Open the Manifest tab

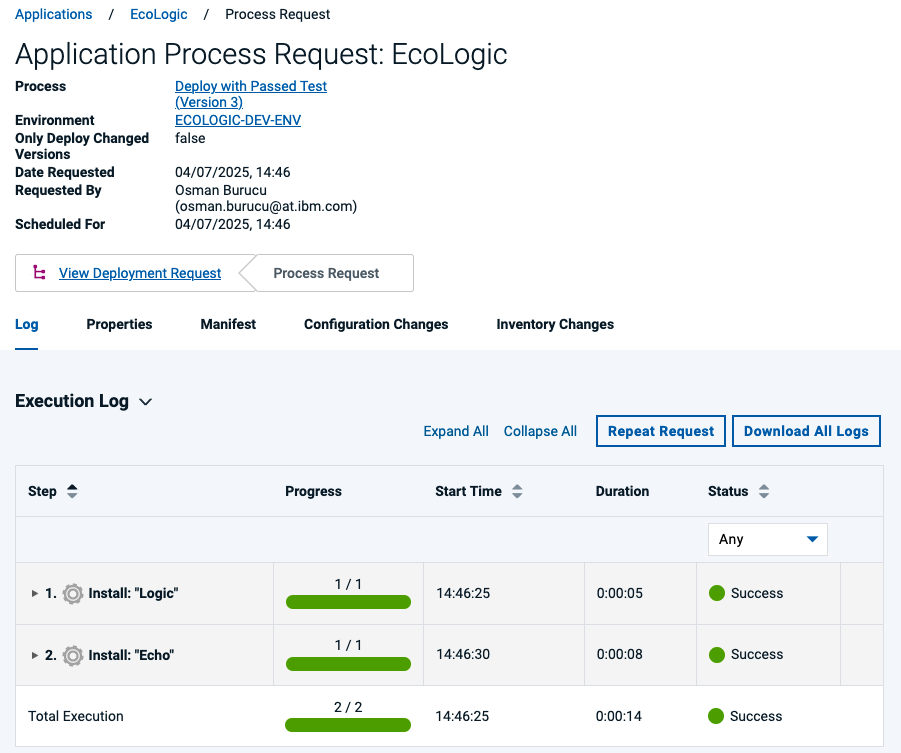pos(228,324)
